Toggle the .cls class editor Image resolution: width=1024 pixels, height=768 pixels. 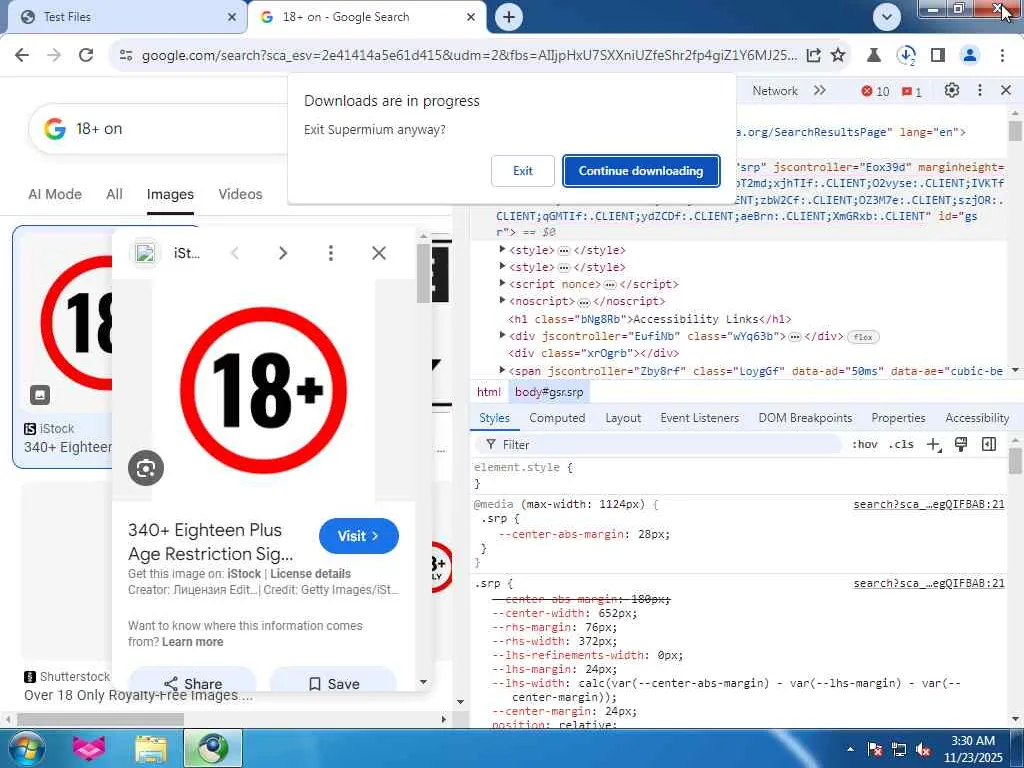[901, 445]
